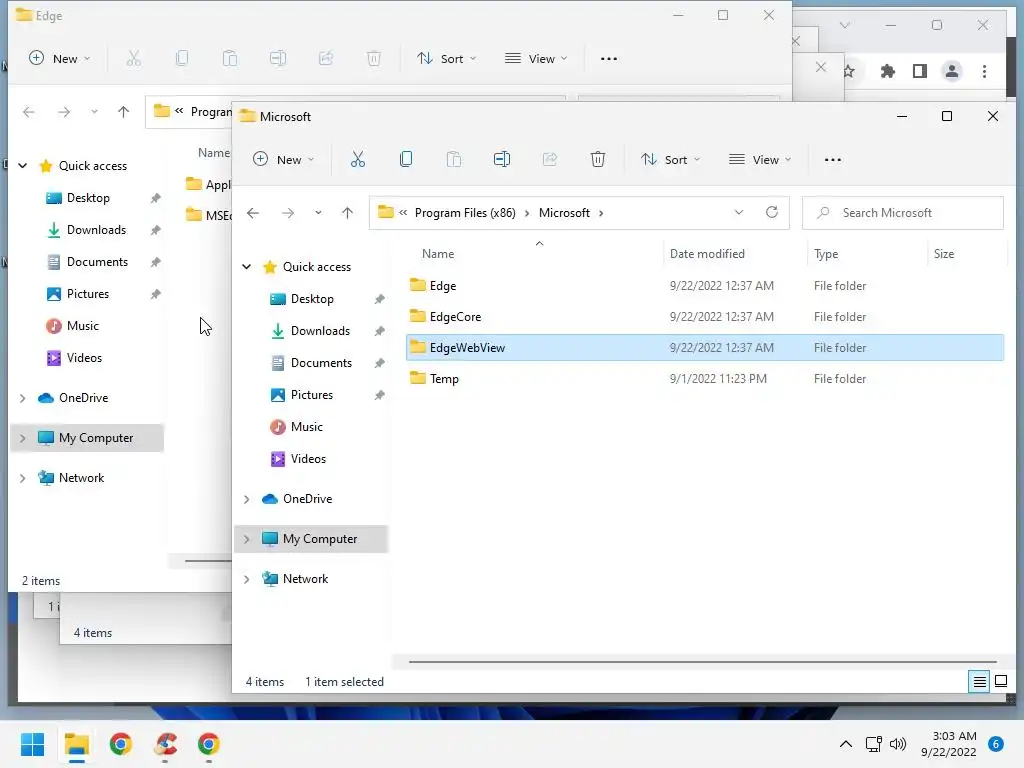Click Program Files (x86) breadcrumb
Screen dimensions: 1024x768
pyautogui.click(x=465, y=213)
